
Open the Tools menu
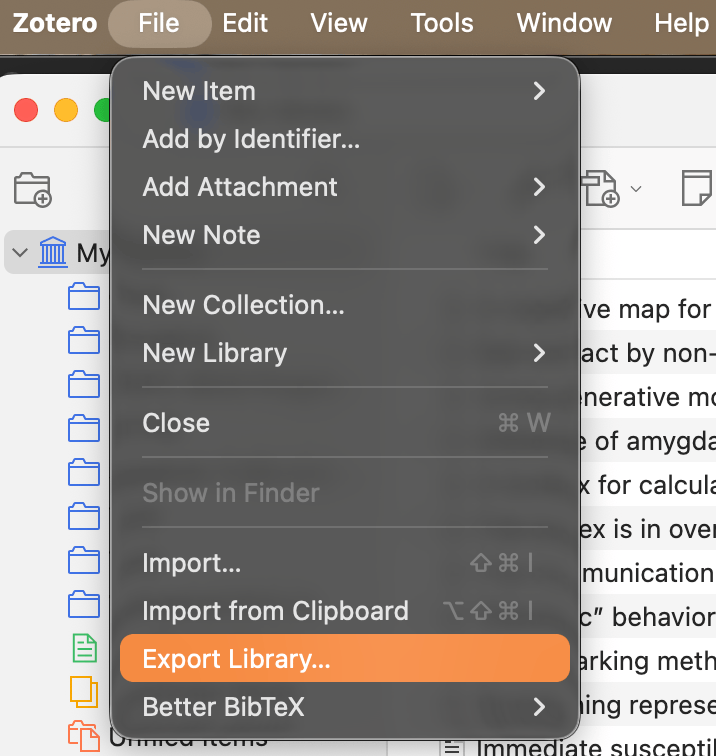coord(442,23)
